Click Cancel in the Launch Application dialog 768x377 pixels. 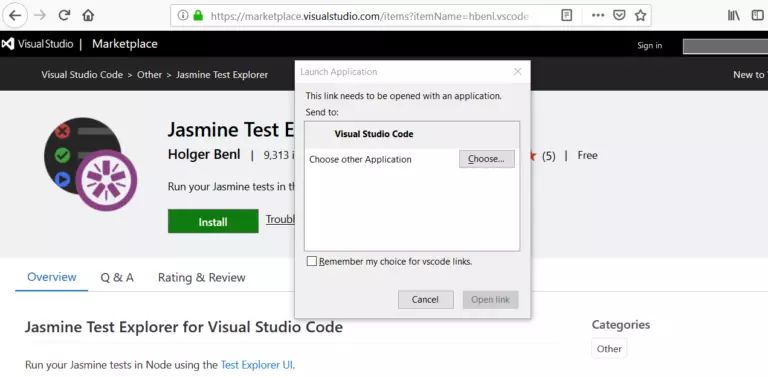pos(425,300)
